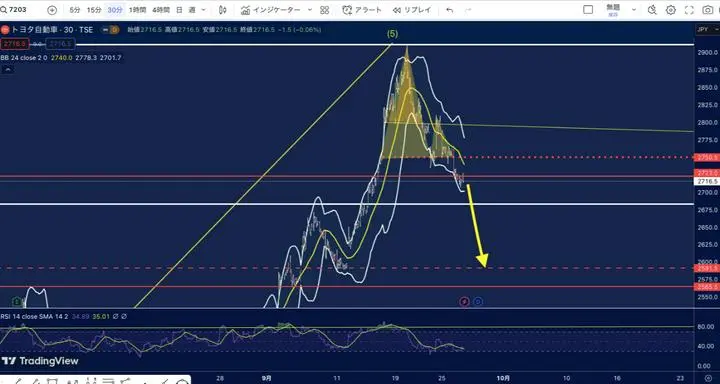Open the candlestick chart style icon
Image resolution: width=720 pixels, height=384 pixels.
[223, 10]
